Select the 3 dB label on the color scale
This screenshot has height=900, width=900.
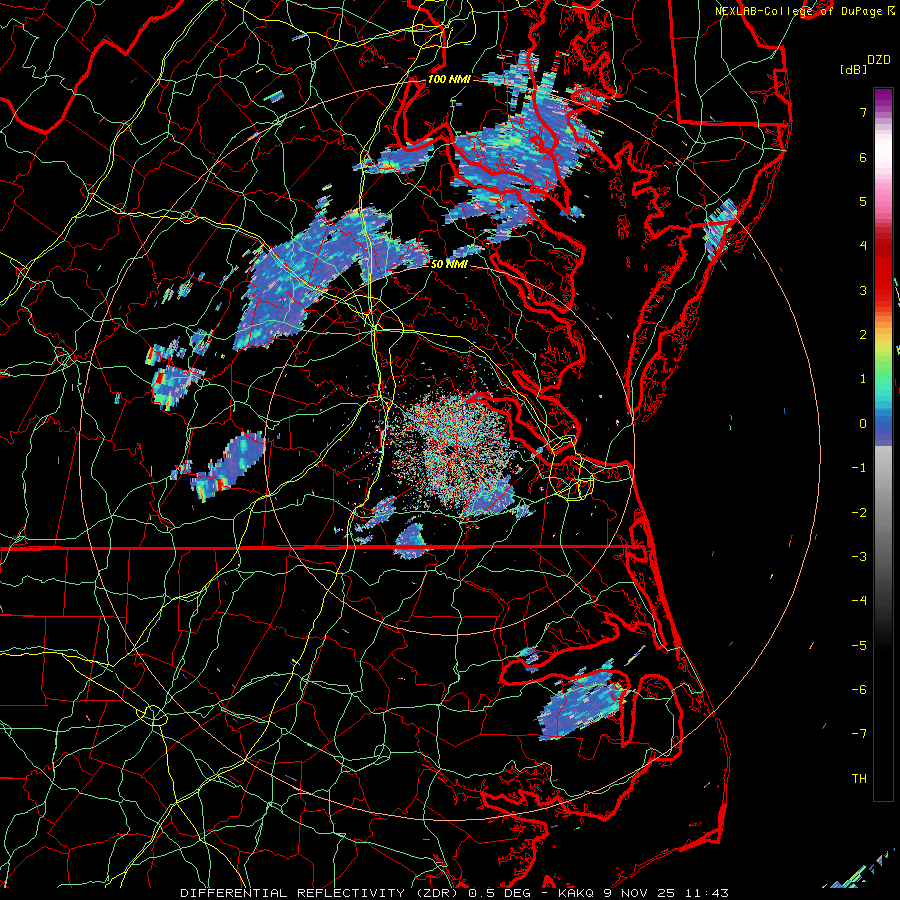coord(863,290)
